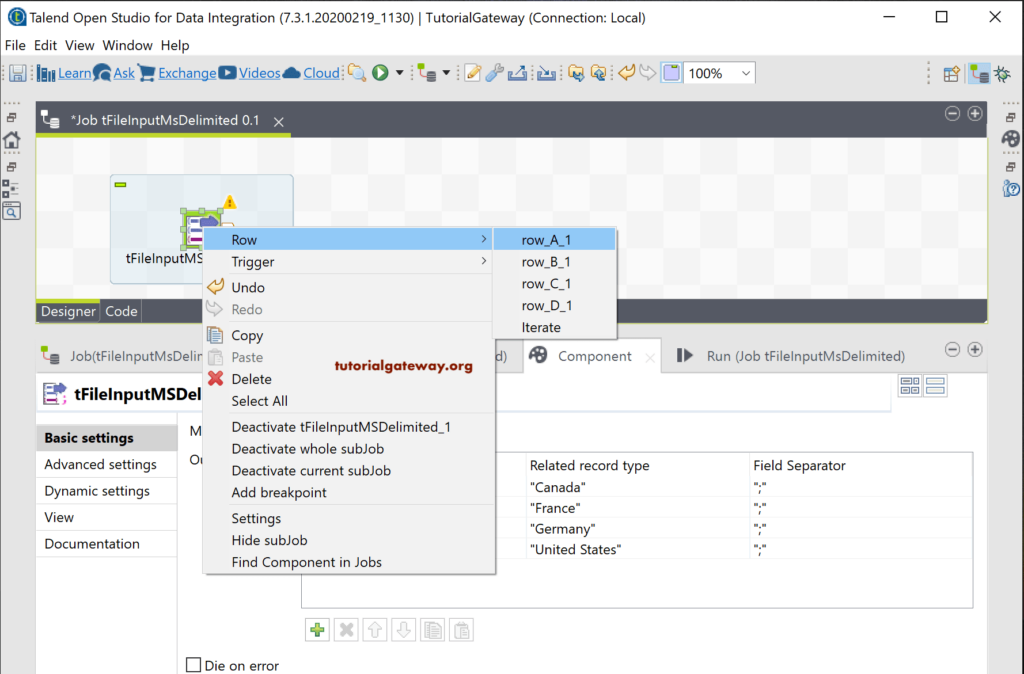The height and width of the screenshot is (674, 1024).
Task: Toggle the Die on error checkbox
Action: (x=193, y=665)
